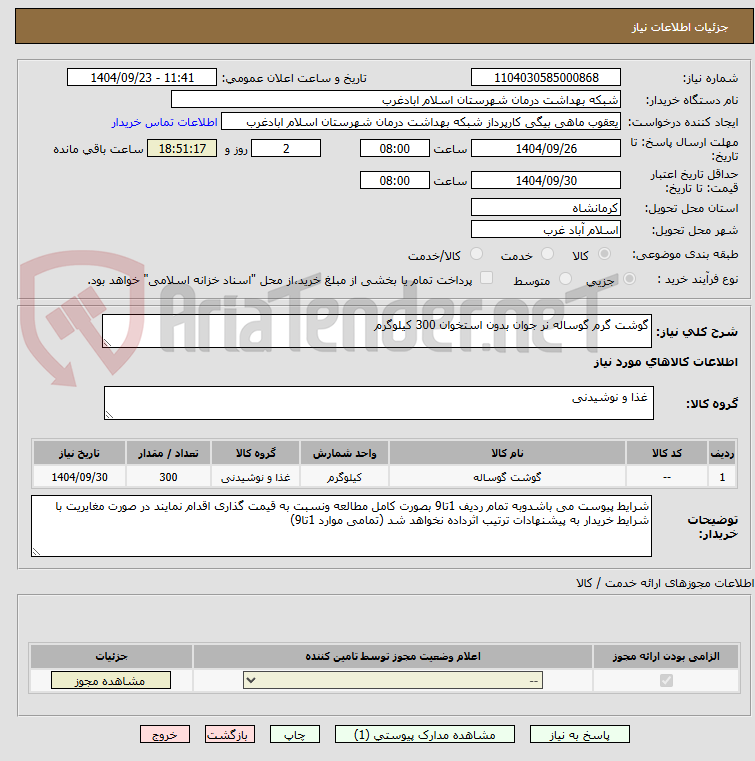Click the خروج exit button

click(164, 735)
